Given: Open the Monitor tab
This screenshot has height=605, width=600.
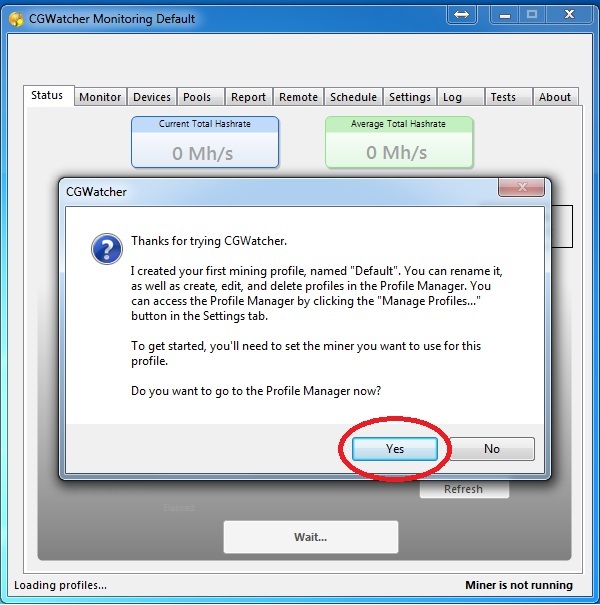Looking at the screenshot, I should tap(100, 97).
